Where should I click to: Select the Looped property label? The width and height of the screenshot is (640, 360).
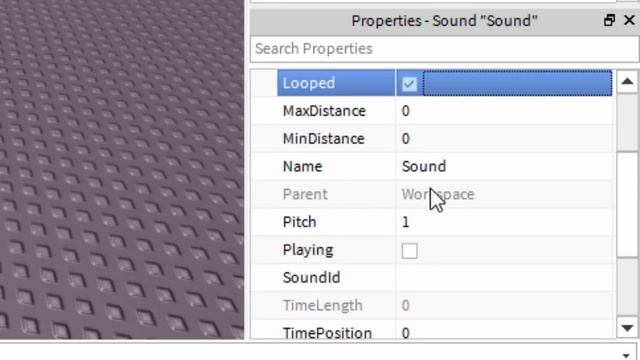coord(309,83)
